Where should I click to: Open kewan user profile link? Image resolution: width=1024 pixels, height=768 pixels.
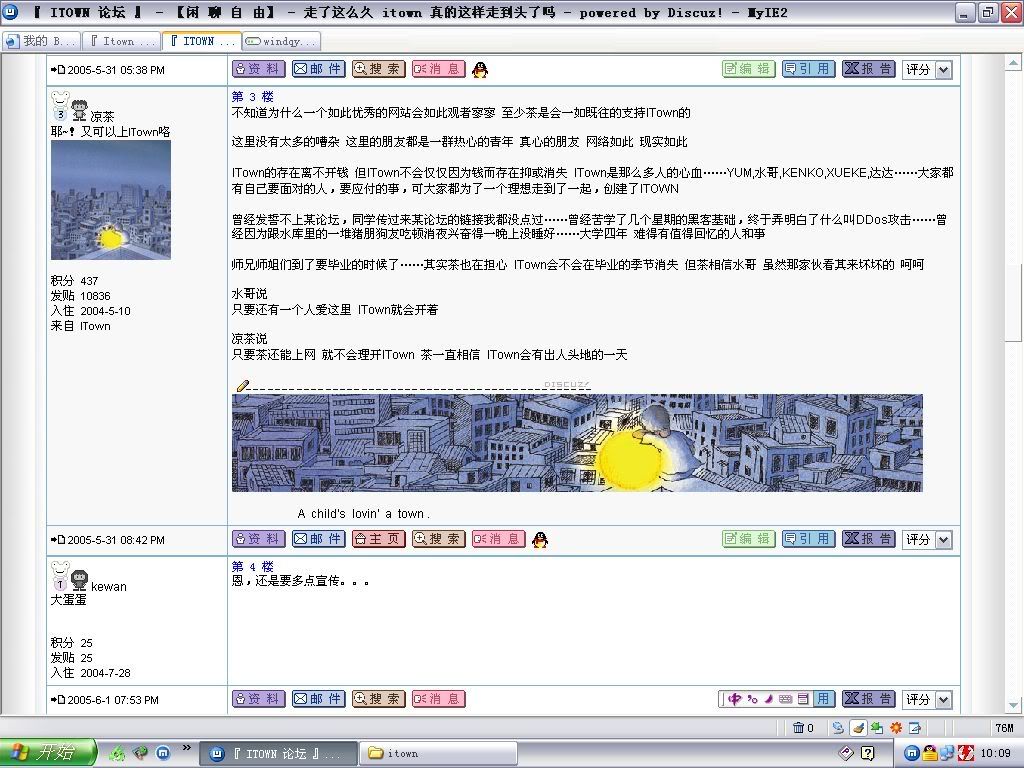[108, 586]
